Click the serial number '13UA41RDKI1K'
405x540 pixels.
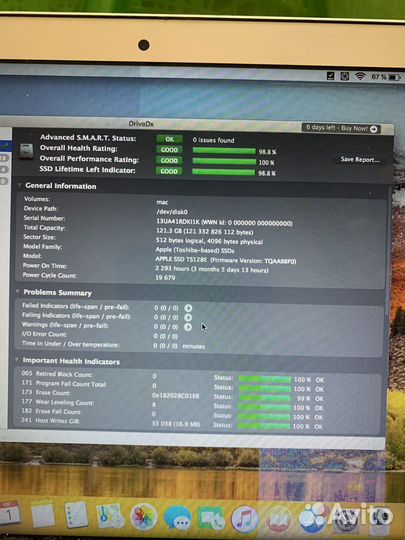tap(178, 222)
